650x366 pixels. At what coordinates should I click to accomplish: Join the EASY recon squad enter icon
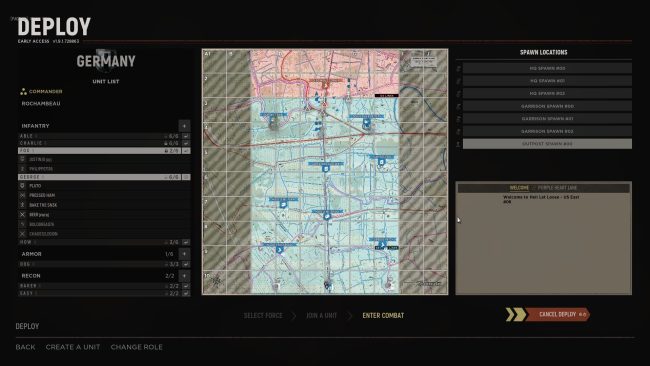coord(186,293)
